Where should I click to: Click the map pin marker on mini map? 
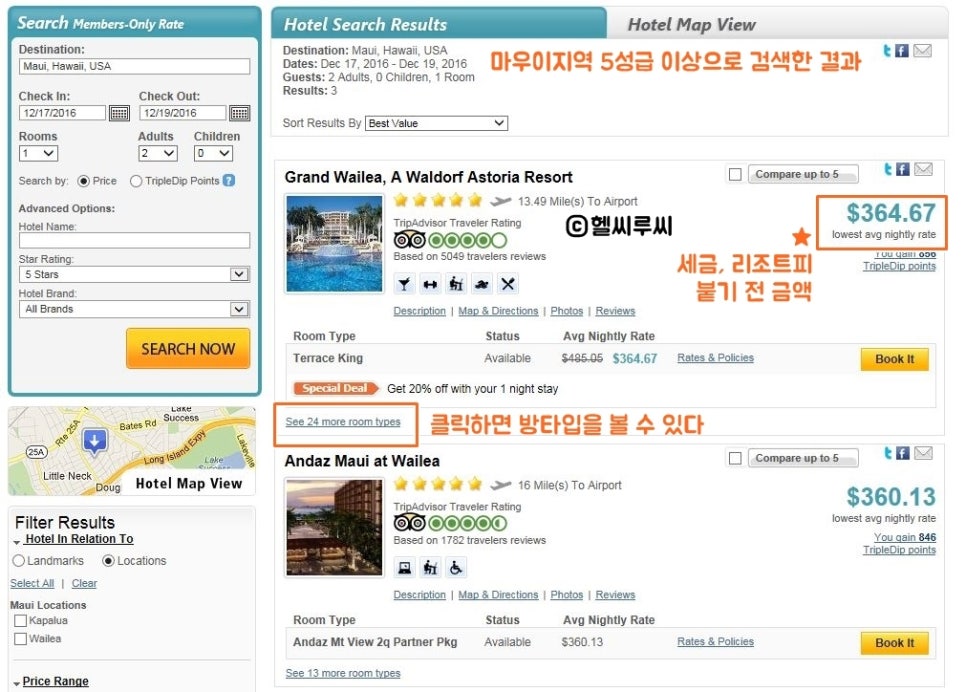(94, 441)
